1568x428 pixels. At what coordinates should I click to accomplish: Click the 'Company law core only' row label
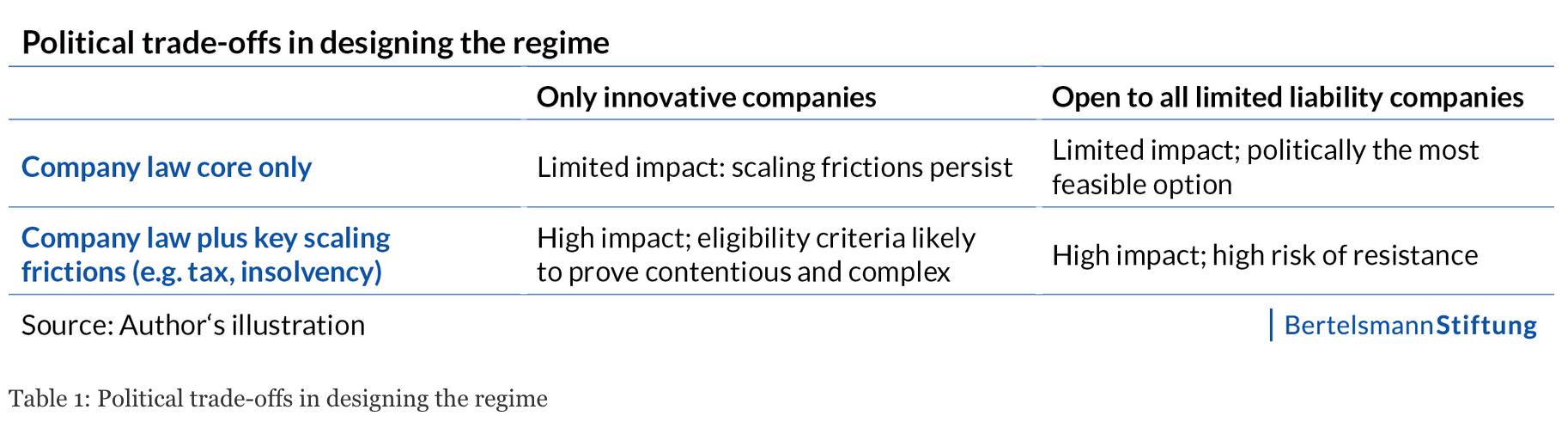(x=167, y=167)
